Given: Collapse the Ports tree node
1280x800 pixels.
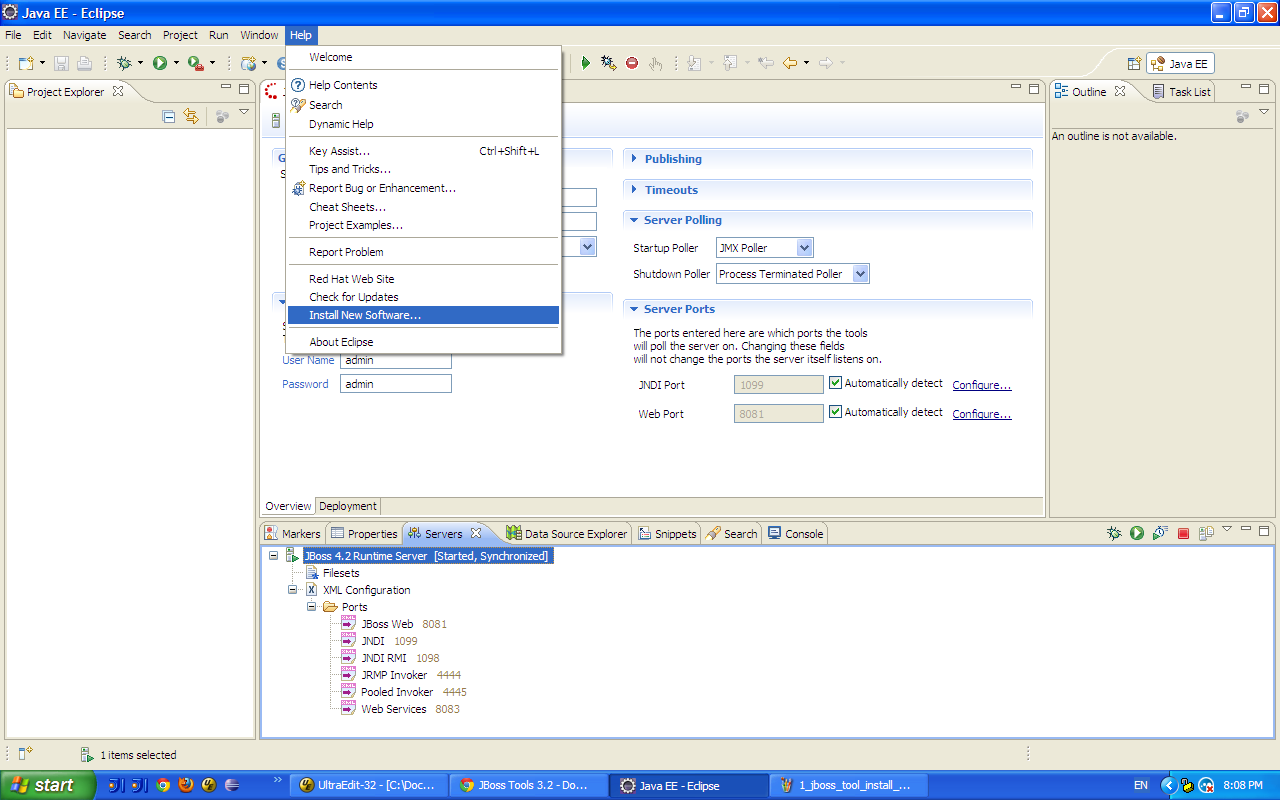Looking at the screenshot, I should tap(312, 606).
